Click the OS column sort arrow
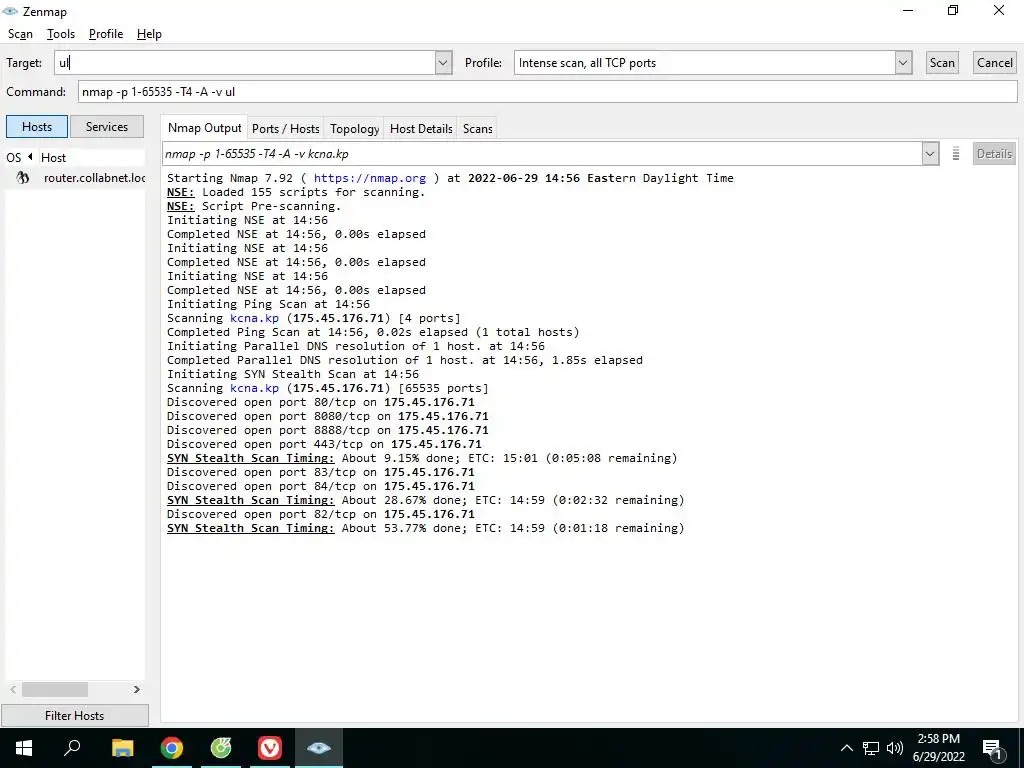The height and width of the screenshot is (768, 1024). point(30,157)
